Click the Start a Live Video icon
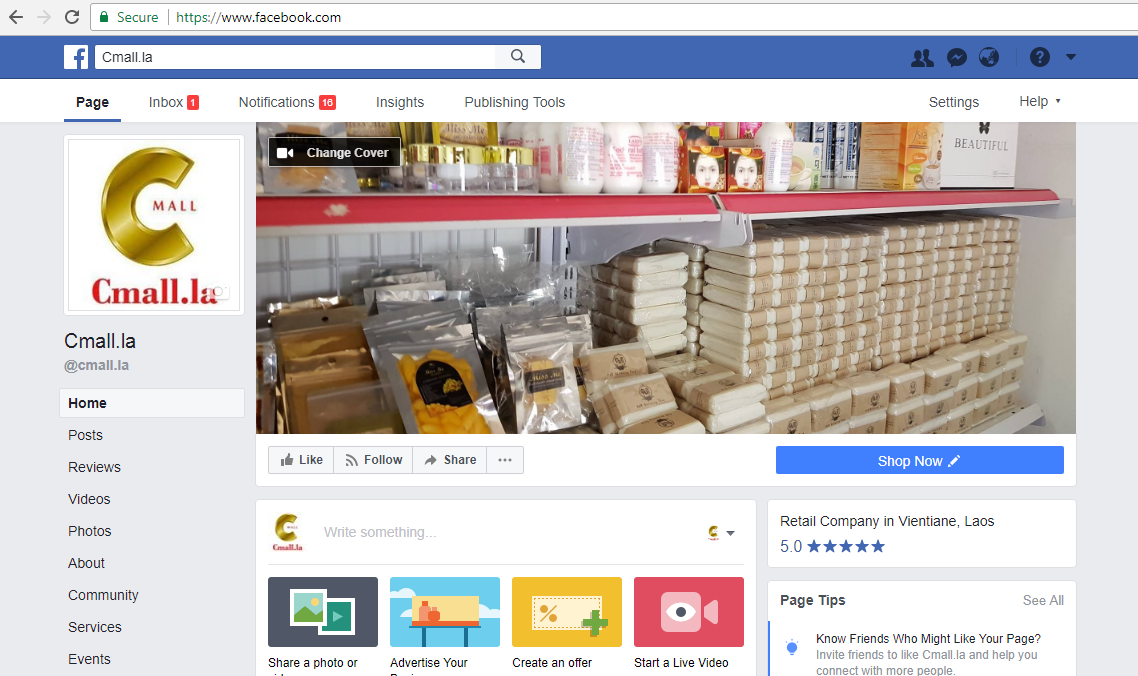The image size is (1138, 676). (689, 612)
